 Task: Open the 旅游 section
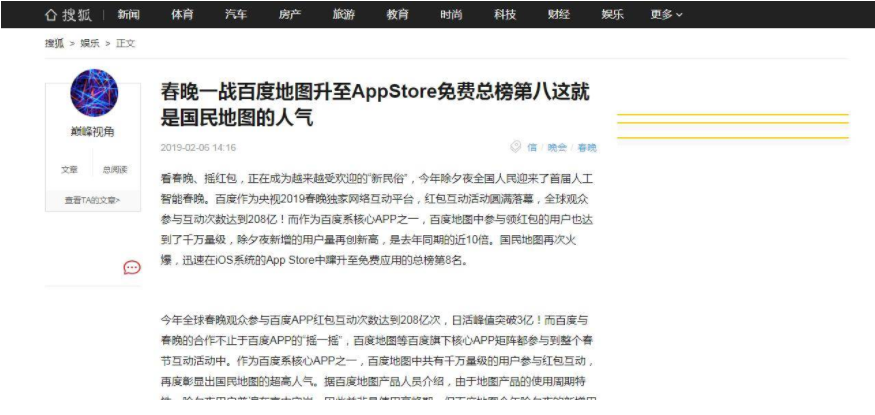point(343,15)
